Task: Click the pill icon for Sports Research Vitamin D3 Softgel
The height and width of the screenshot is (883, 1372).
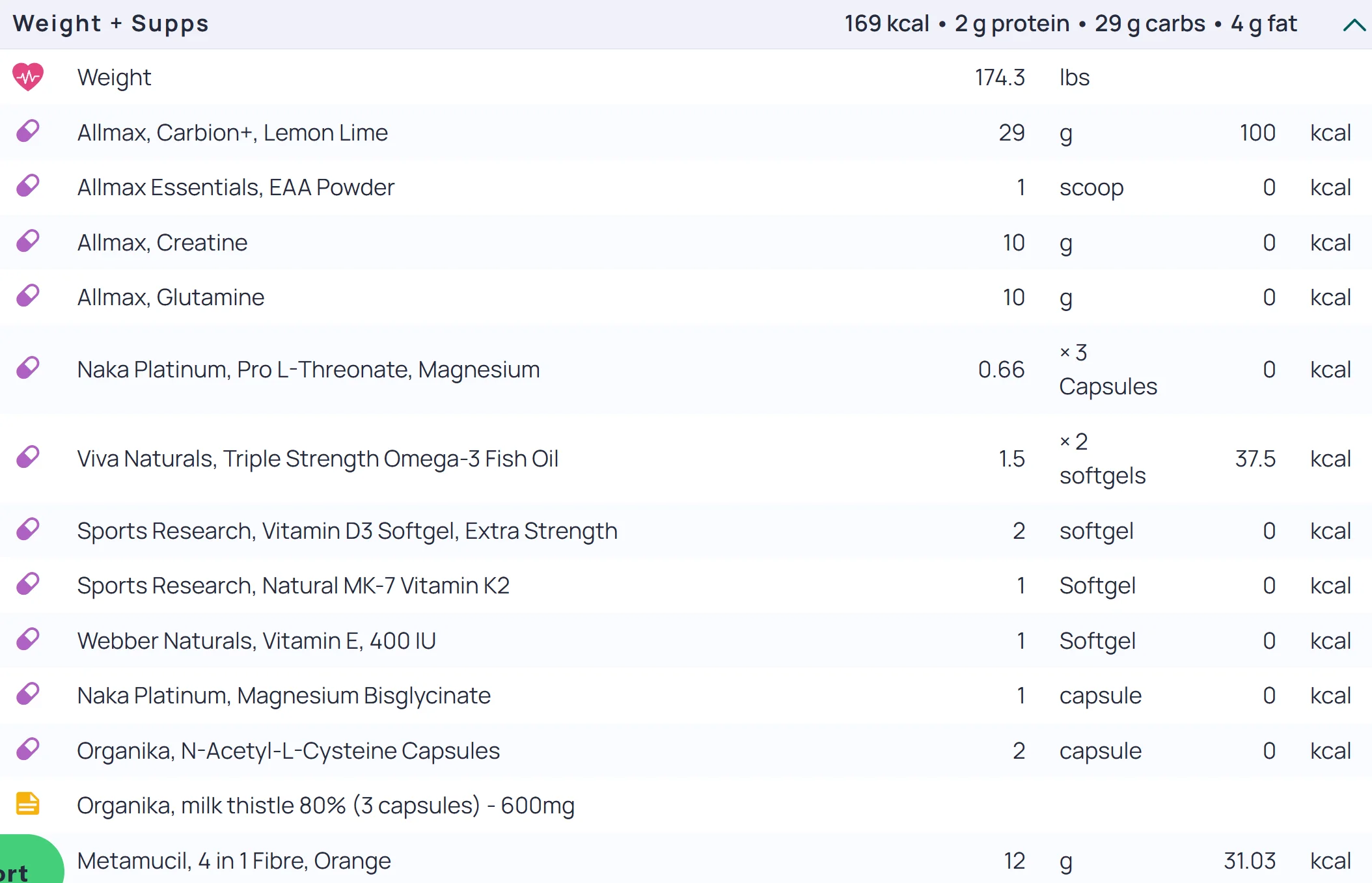Action: pos(28,530)
